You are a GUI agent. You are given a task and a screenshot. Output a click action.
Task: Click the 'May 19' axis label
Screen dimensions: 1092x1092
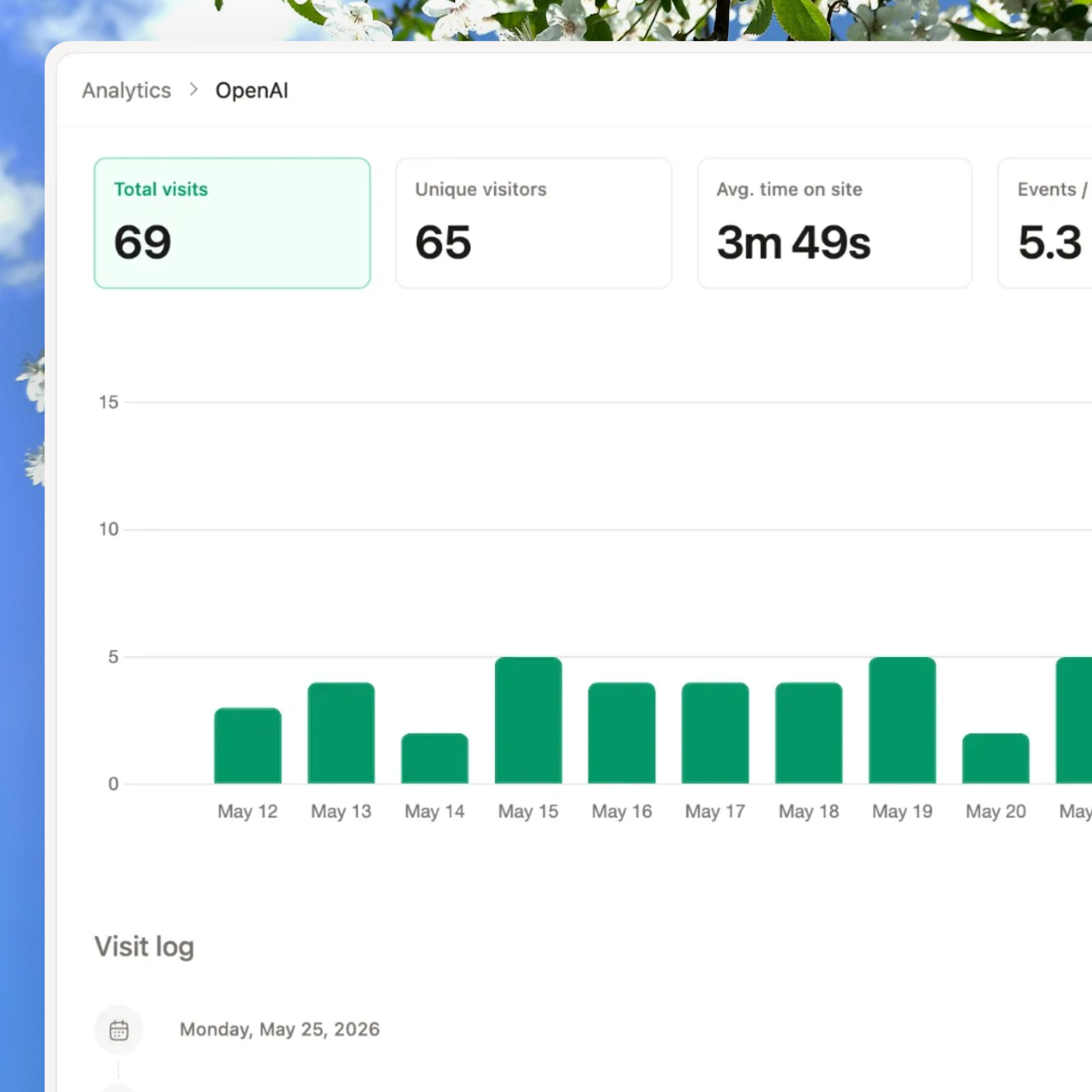pos(903,811)
